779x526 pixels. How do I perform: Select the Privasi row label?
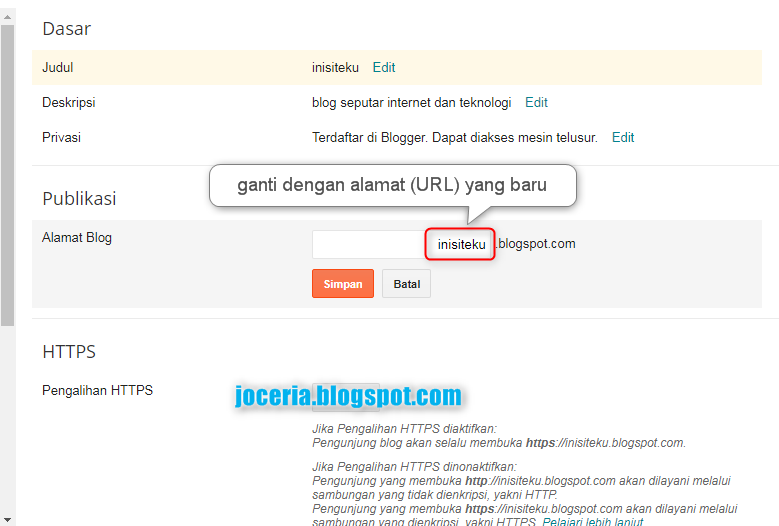coord(61,137)
